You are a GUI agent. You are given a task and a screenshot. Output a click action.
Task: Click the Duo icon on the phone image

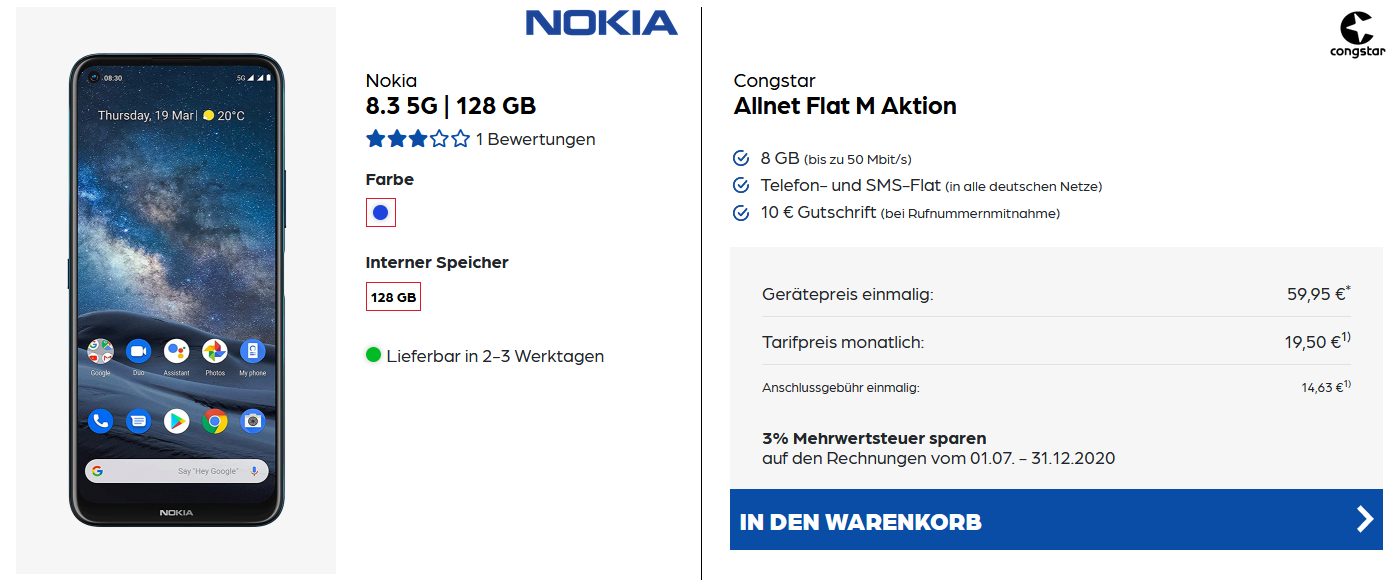138,351
